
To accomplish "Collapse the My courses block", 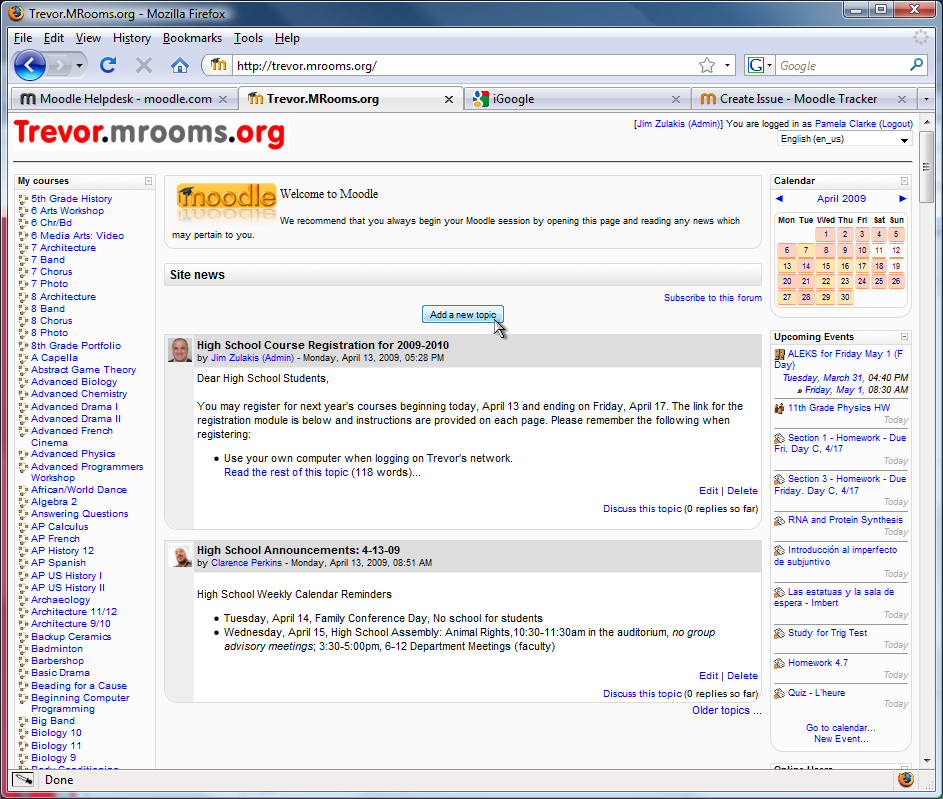I will point(149,181).
